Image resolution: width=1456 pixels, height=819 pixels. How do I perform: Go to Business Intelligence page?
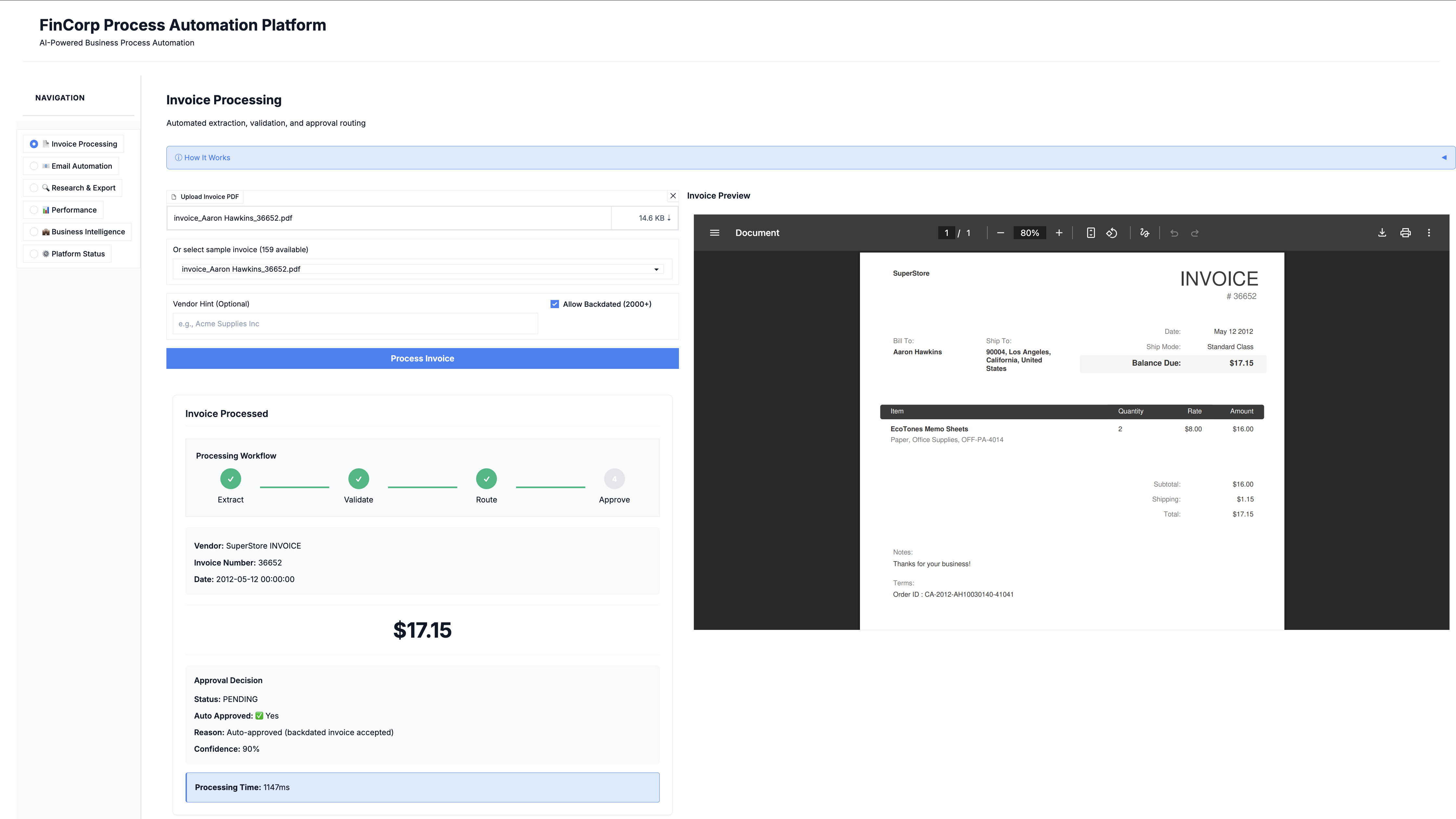click(x=88, y=232)
